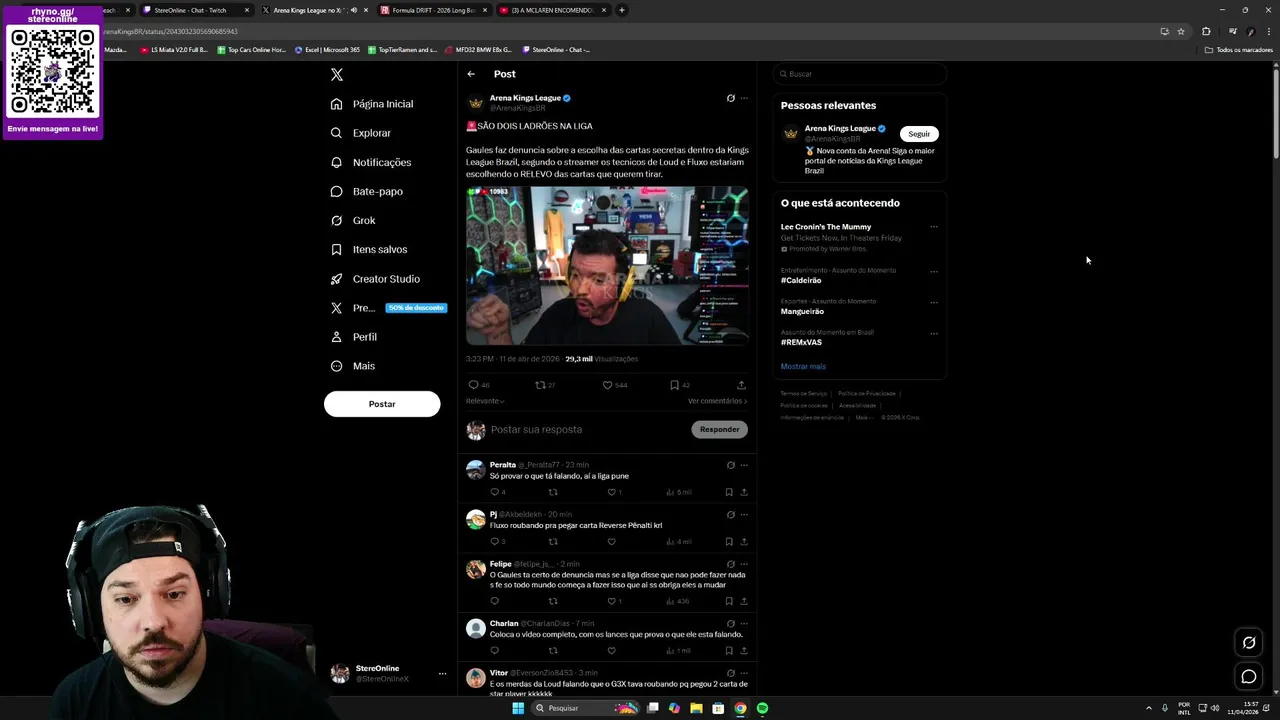Image resolution: width=1280 pixels, height=720 pixels.
Task: Open the #Caldeirão trending topic
Action: (801, 281)
